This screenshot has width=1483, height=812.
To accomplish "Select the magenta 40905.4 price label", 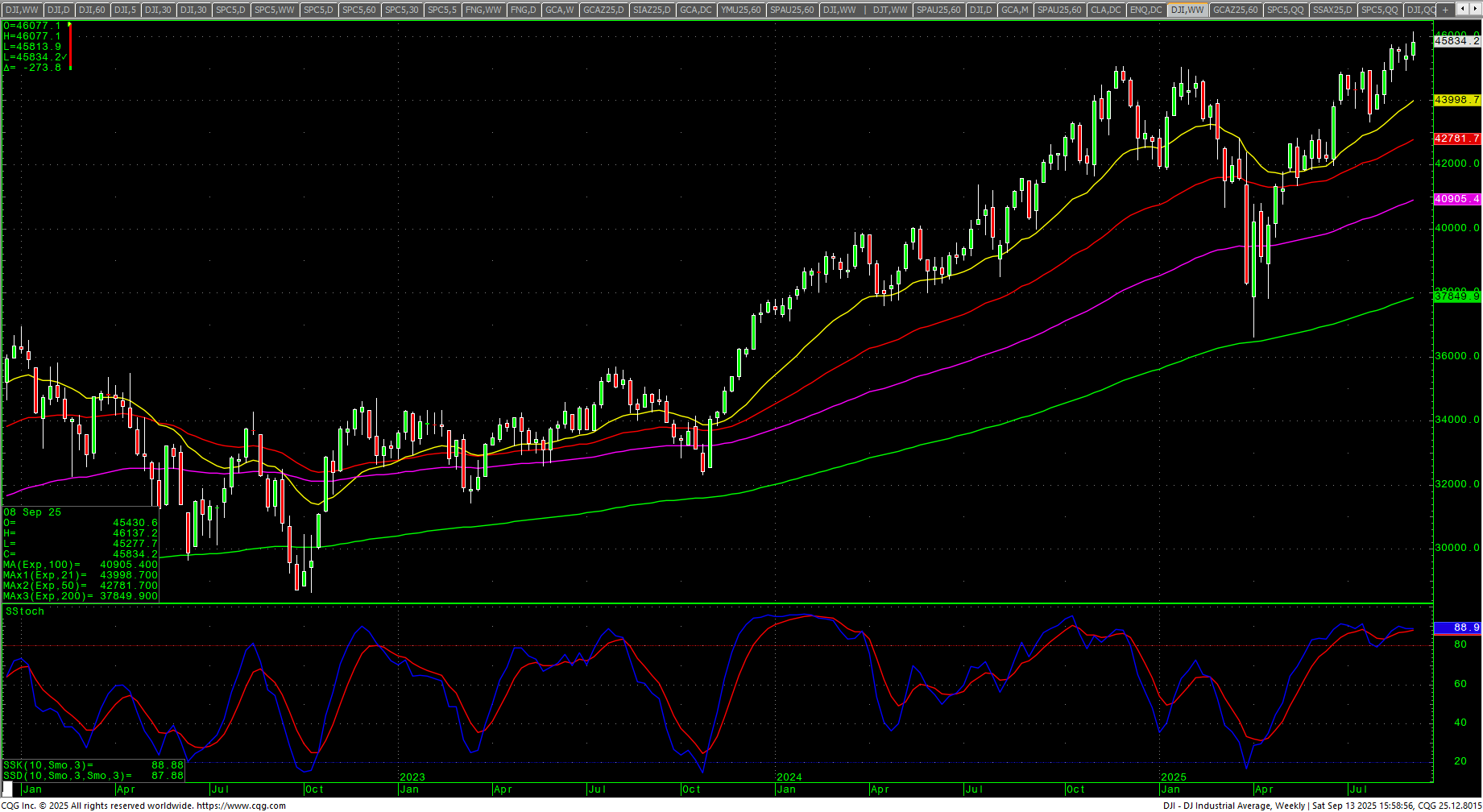I will pyautogui.click(x=1456, y=199).
